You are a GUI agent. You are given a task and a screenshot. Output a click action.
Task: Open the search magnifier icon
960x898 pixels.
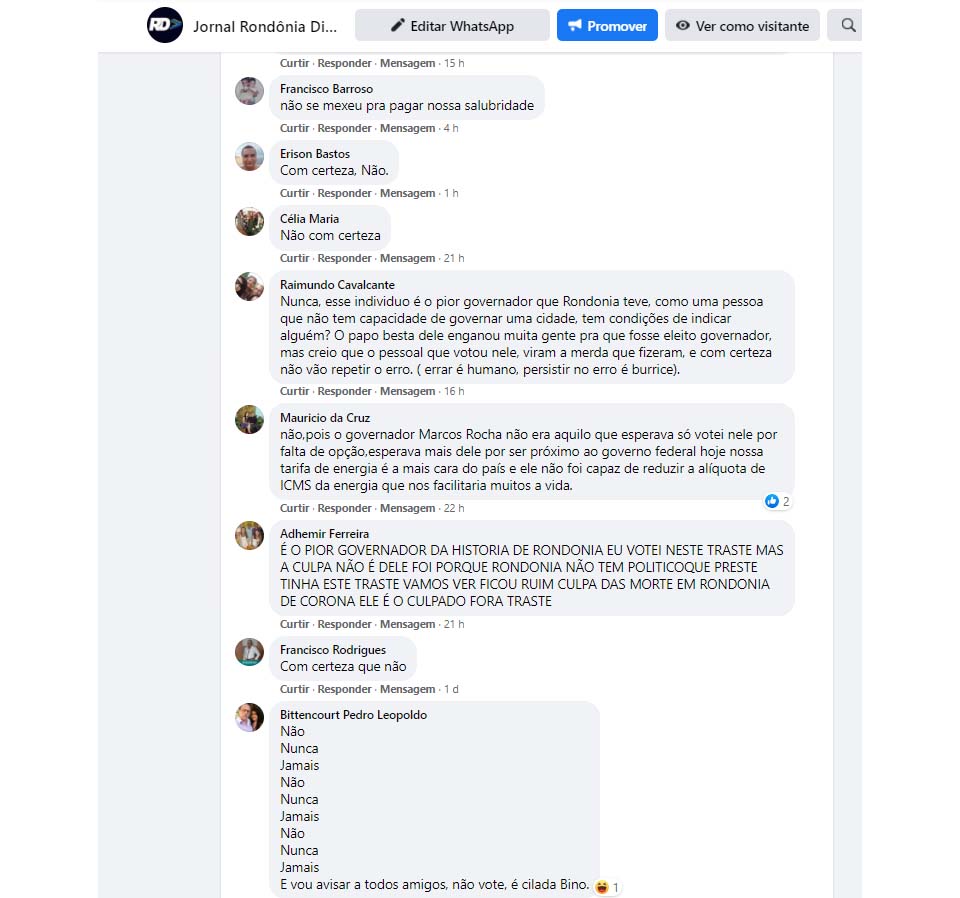(848, 25)
